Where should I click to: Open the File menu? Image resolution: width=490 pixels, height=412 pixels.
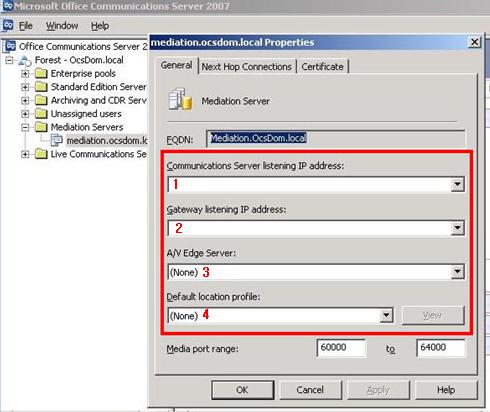26,26
